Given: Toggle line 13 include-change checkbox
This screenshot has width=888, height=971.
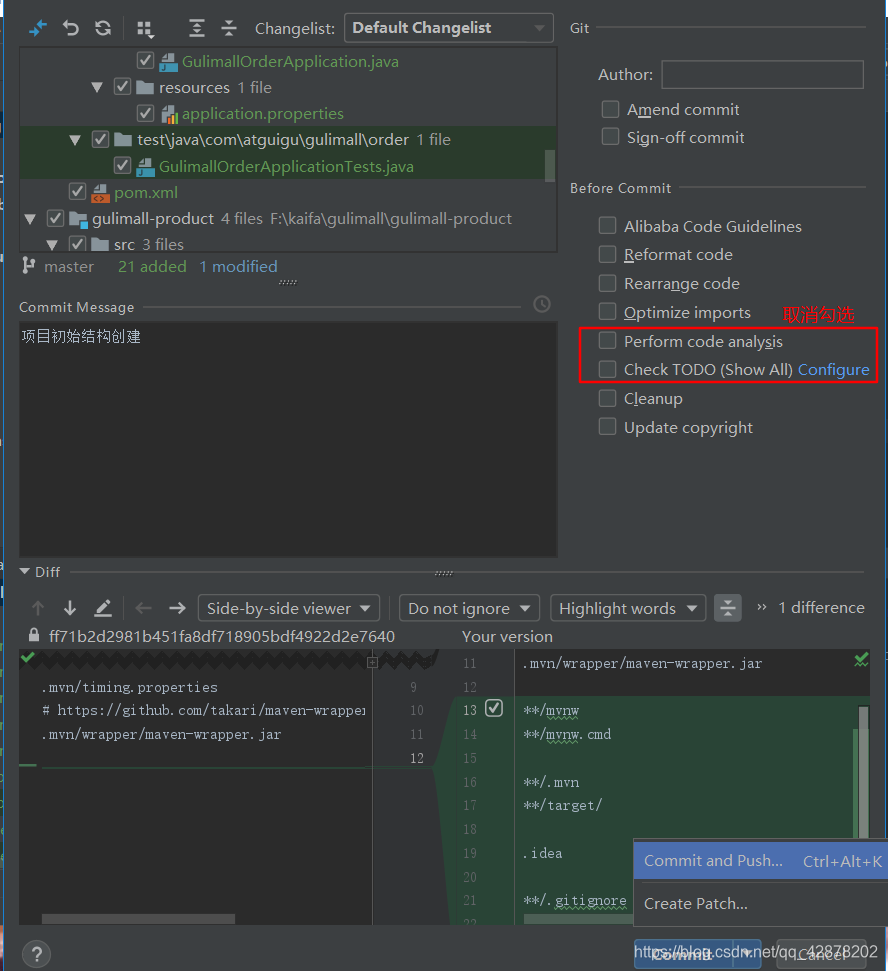Looking at the screenshot, I should pos(494,708).
